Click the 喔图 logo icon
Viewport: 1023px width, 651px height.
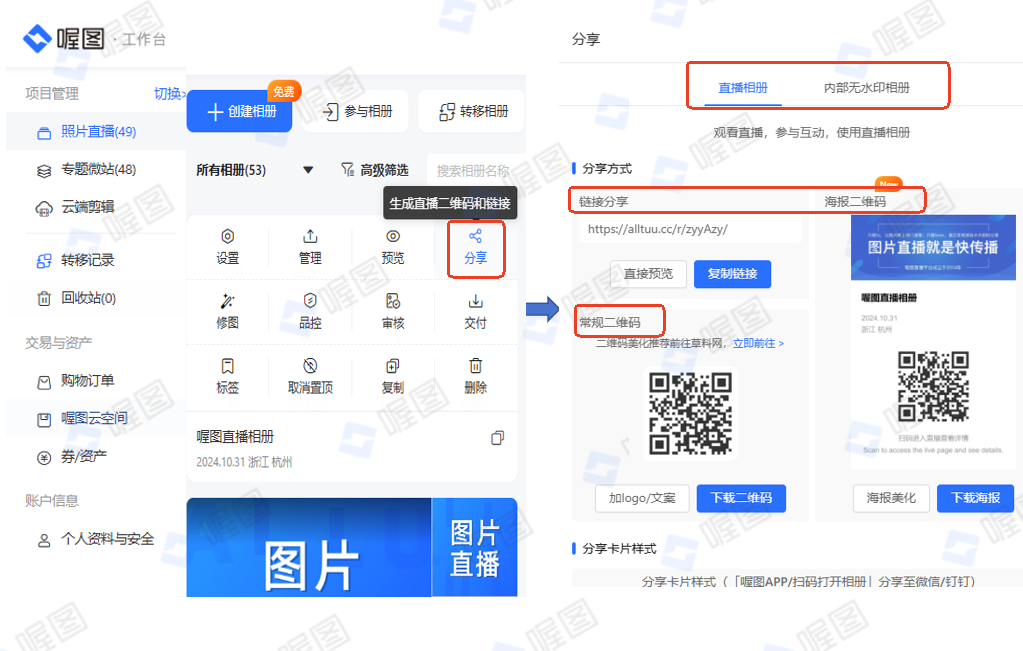(x=37, y=39)
